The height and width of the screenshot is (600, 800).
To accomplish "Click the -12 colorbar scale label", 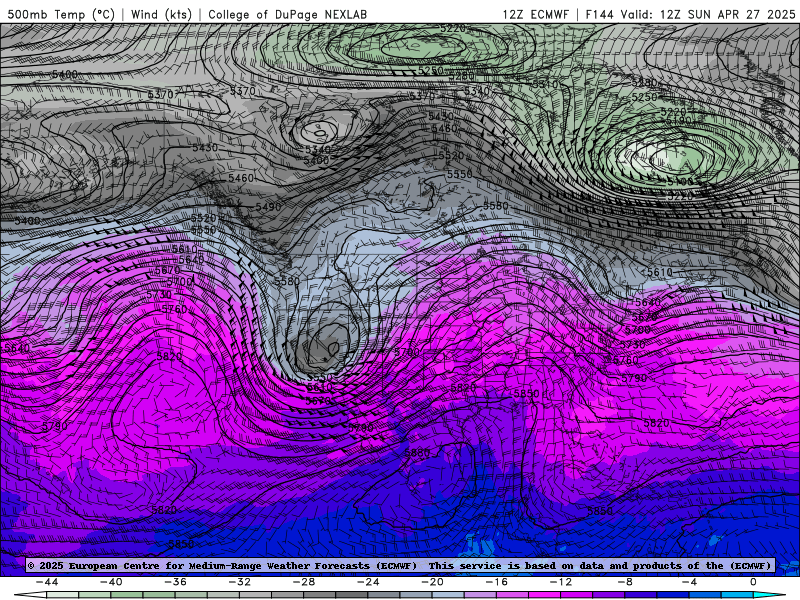I will click(x=561, y=582).
